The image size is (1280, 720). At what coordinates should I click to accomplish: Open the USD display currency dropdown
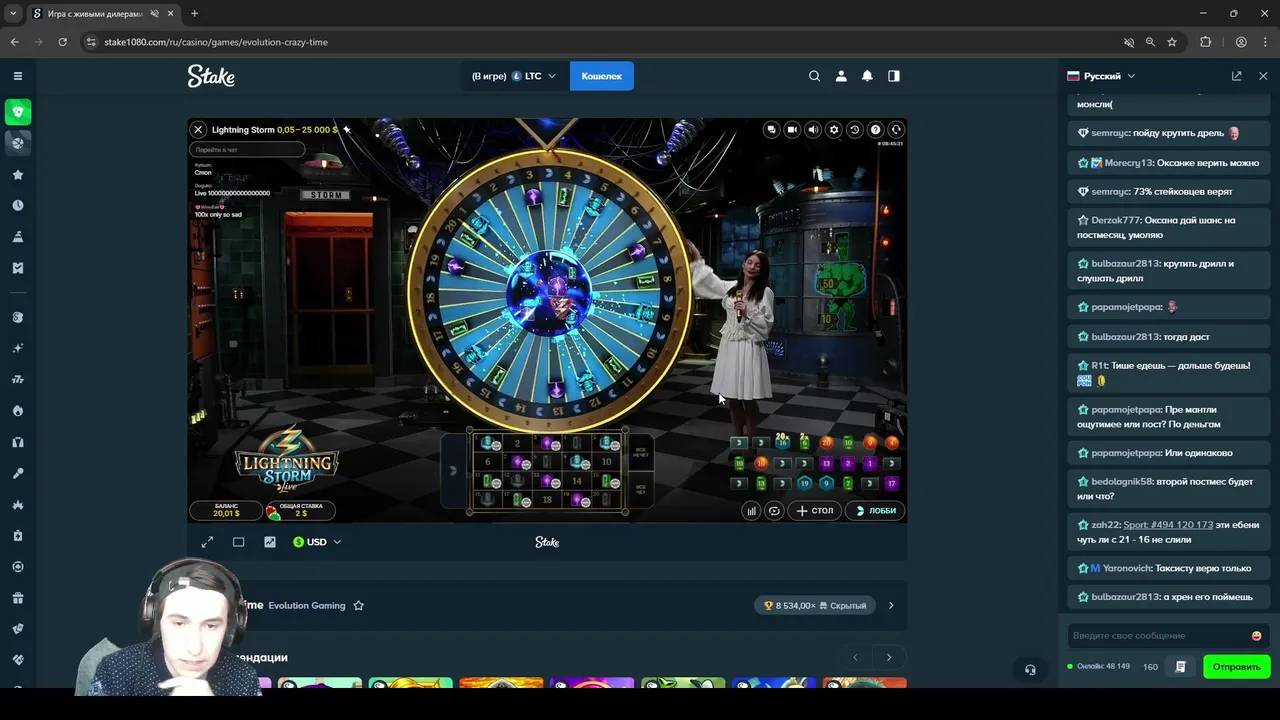[317, 542]
